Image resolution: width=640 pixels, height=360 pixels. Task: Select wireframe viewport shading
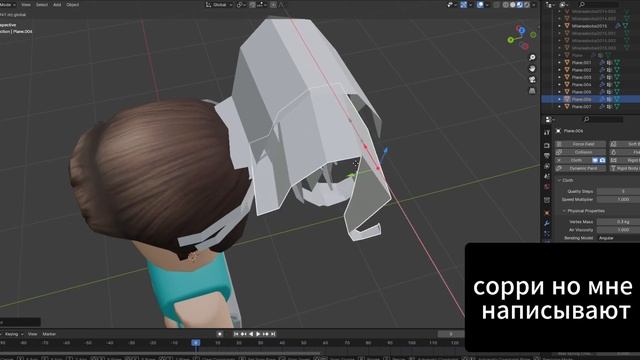point(506,5)
